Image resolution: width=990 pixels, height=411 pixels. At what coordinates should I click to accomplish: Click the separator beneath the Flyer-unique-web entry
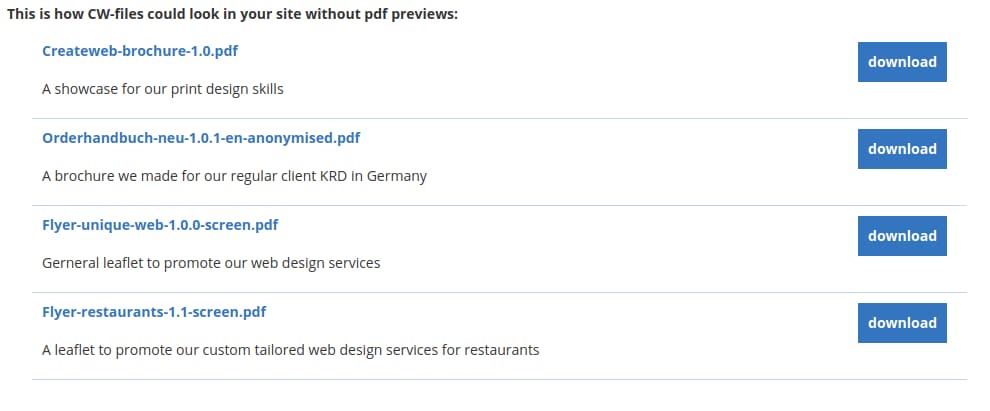[500, 292]
